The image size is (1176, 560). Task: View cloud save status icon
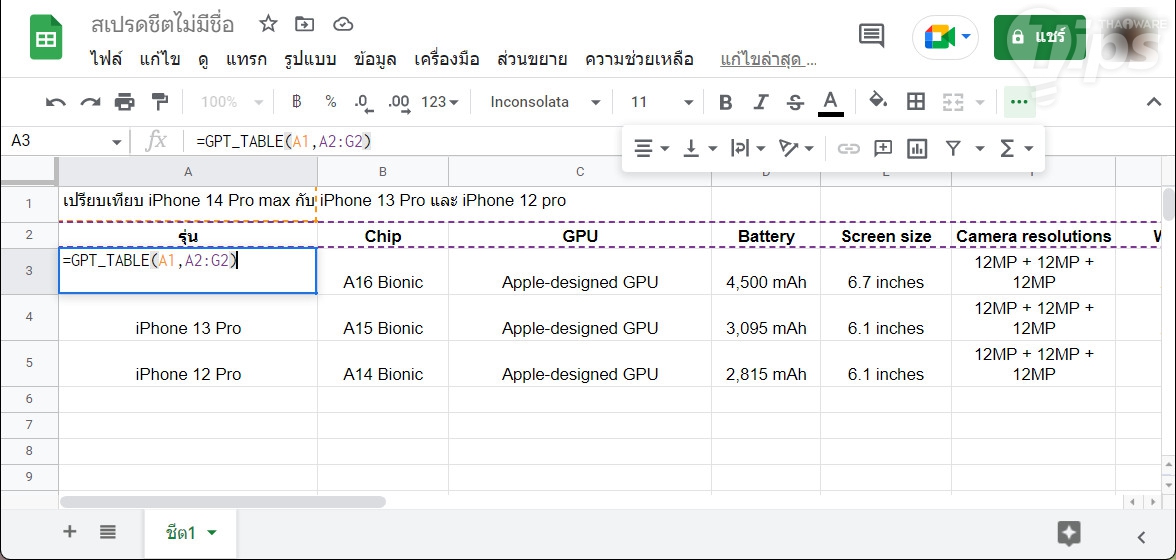point(343,24)
